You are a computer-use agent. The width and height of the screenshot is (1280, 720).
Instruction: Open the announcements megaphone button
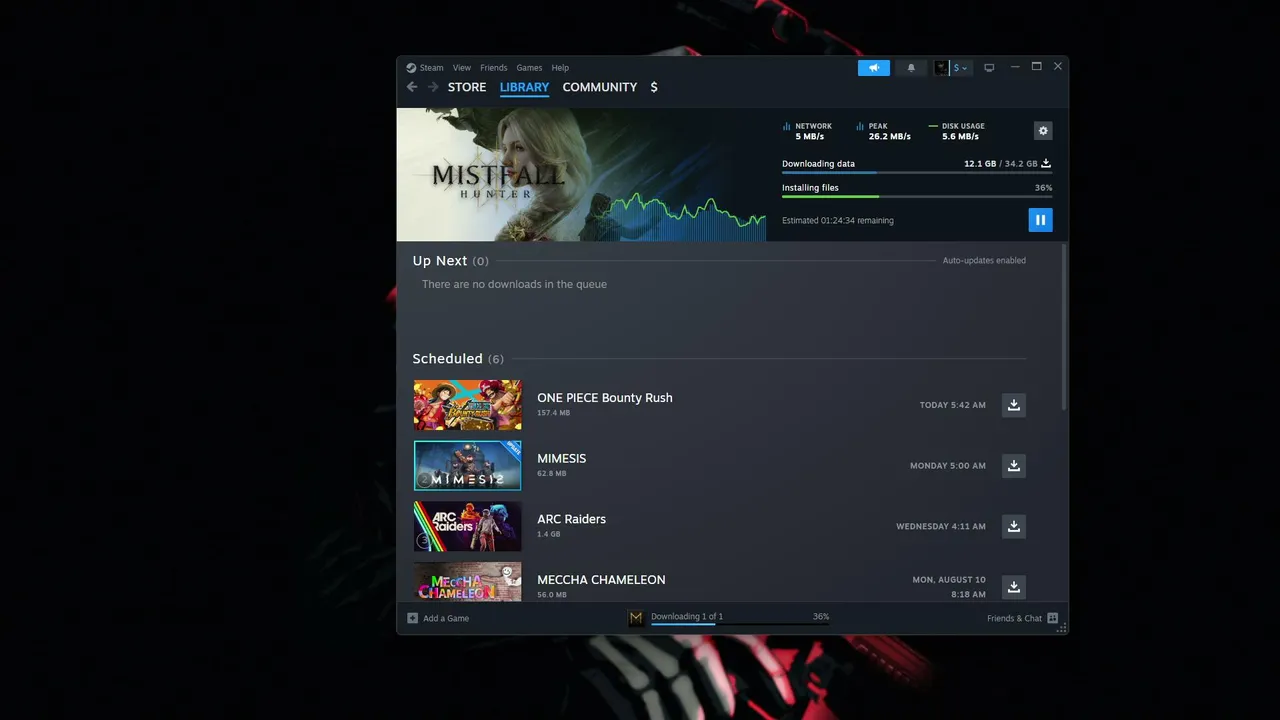coord(873,68)
